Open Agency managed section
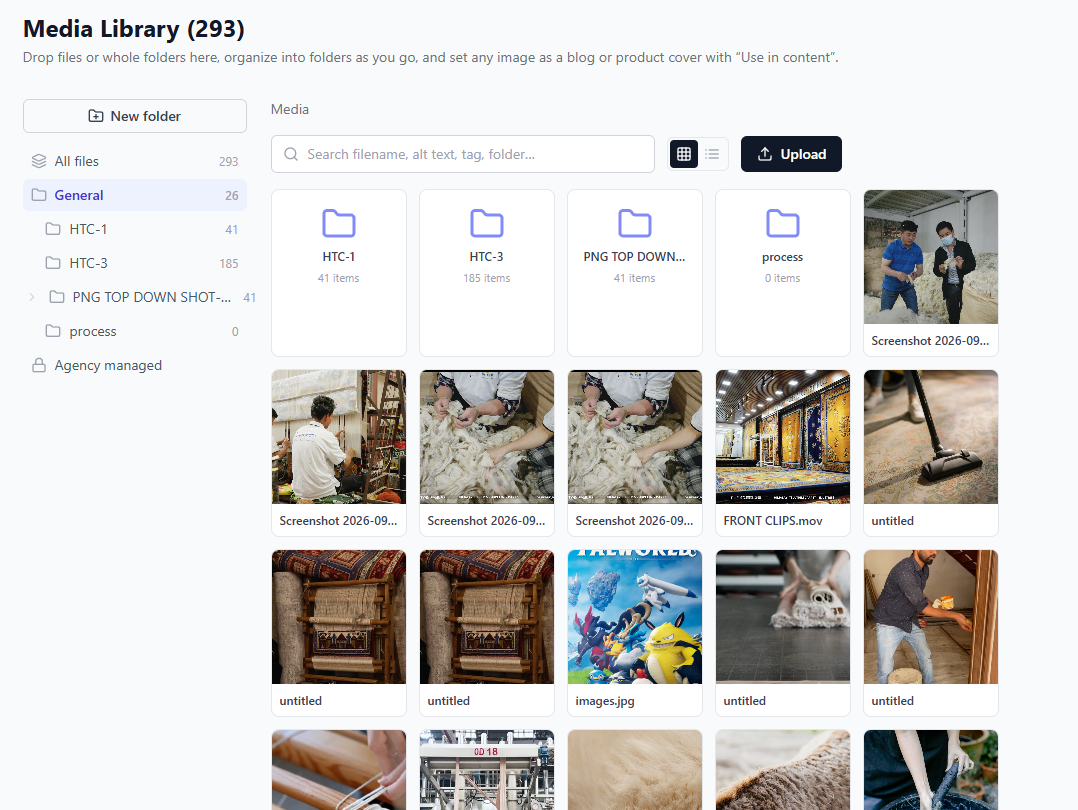 pos(135,365)
